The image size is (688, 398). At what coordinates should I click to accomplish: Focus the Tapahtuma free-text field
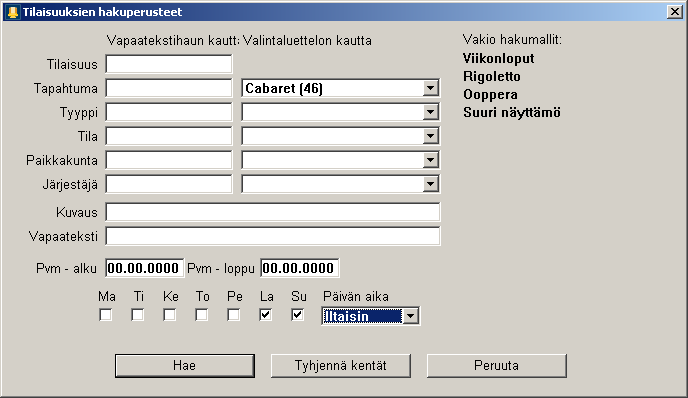click(169, 88)
